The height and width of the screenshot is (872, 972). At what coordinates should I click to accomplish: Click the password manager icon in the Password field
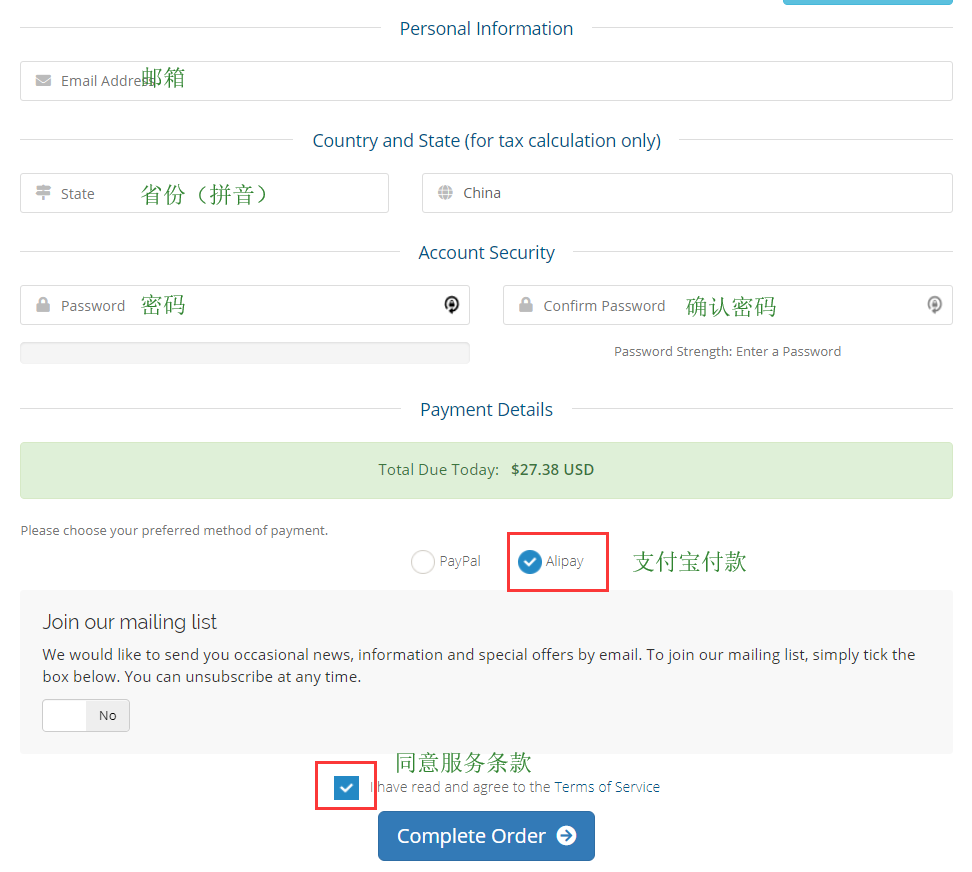(x=452, y=305)
